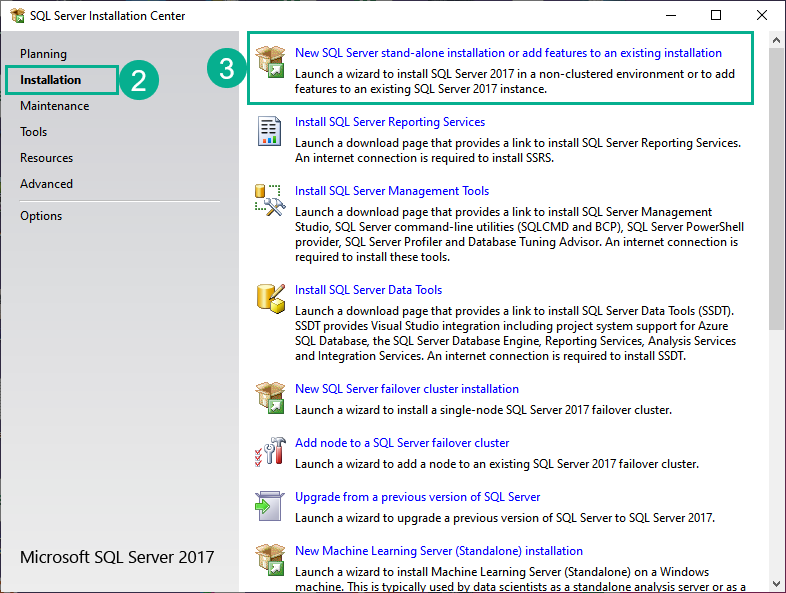Click Add node to a SQL Server failover cluster

pos(402,443)
